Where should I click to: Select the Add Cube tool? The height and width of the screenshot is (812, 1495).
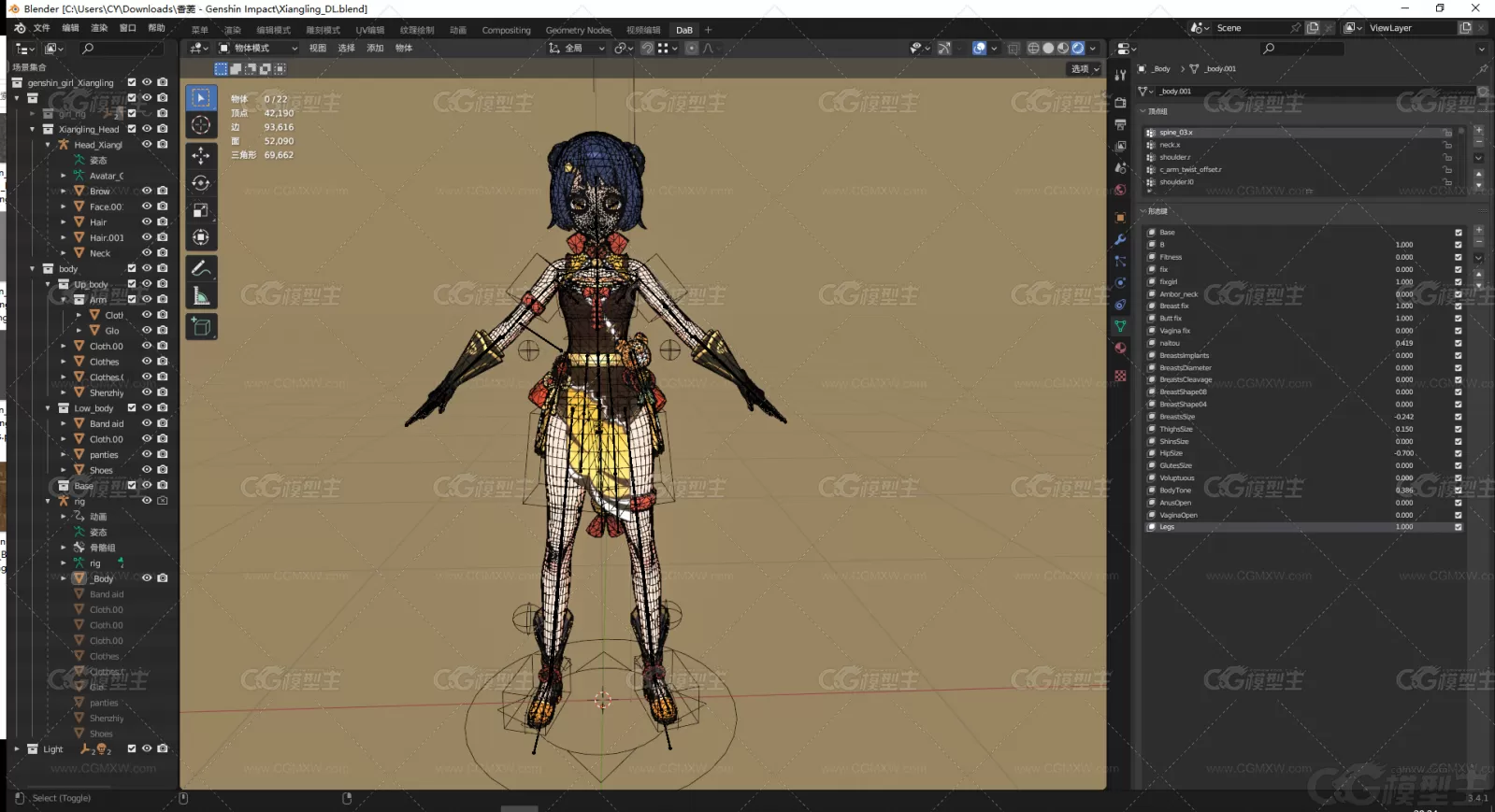pyautogui.click(x=201, y=327)
